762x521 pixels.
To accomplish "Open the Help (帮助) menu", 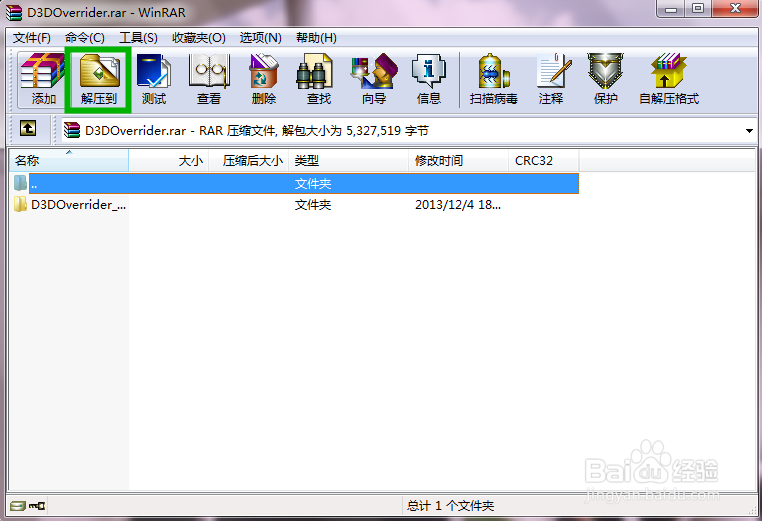I will [x=316, y=38].
